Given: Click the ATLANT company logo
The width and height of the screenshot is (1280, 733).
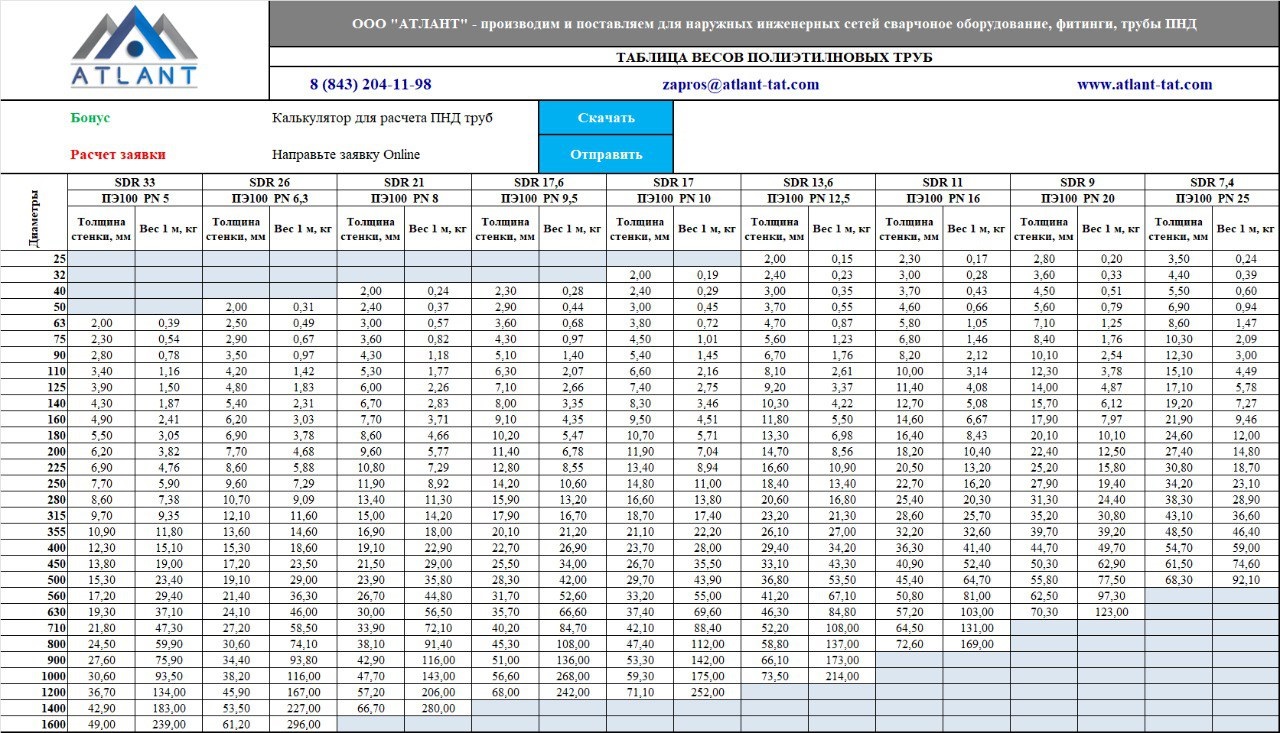Looking at the screenshot, I should [x=134, y=48].
